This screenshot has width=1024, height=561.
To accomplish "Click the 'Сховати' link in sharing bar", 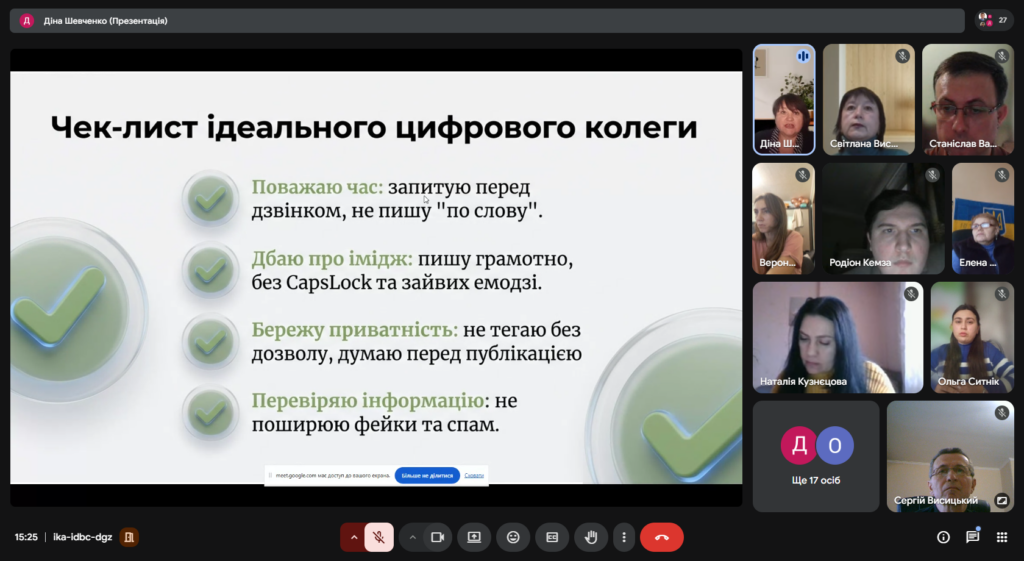I will pyautogui.click(x=474, y=476).
